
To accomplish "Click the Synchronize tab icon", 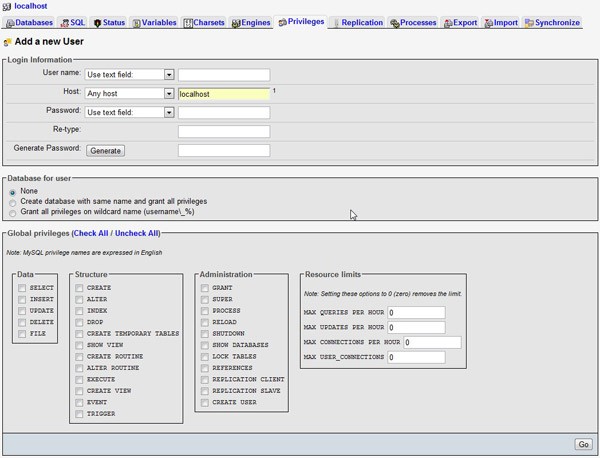I will (529, 23).
